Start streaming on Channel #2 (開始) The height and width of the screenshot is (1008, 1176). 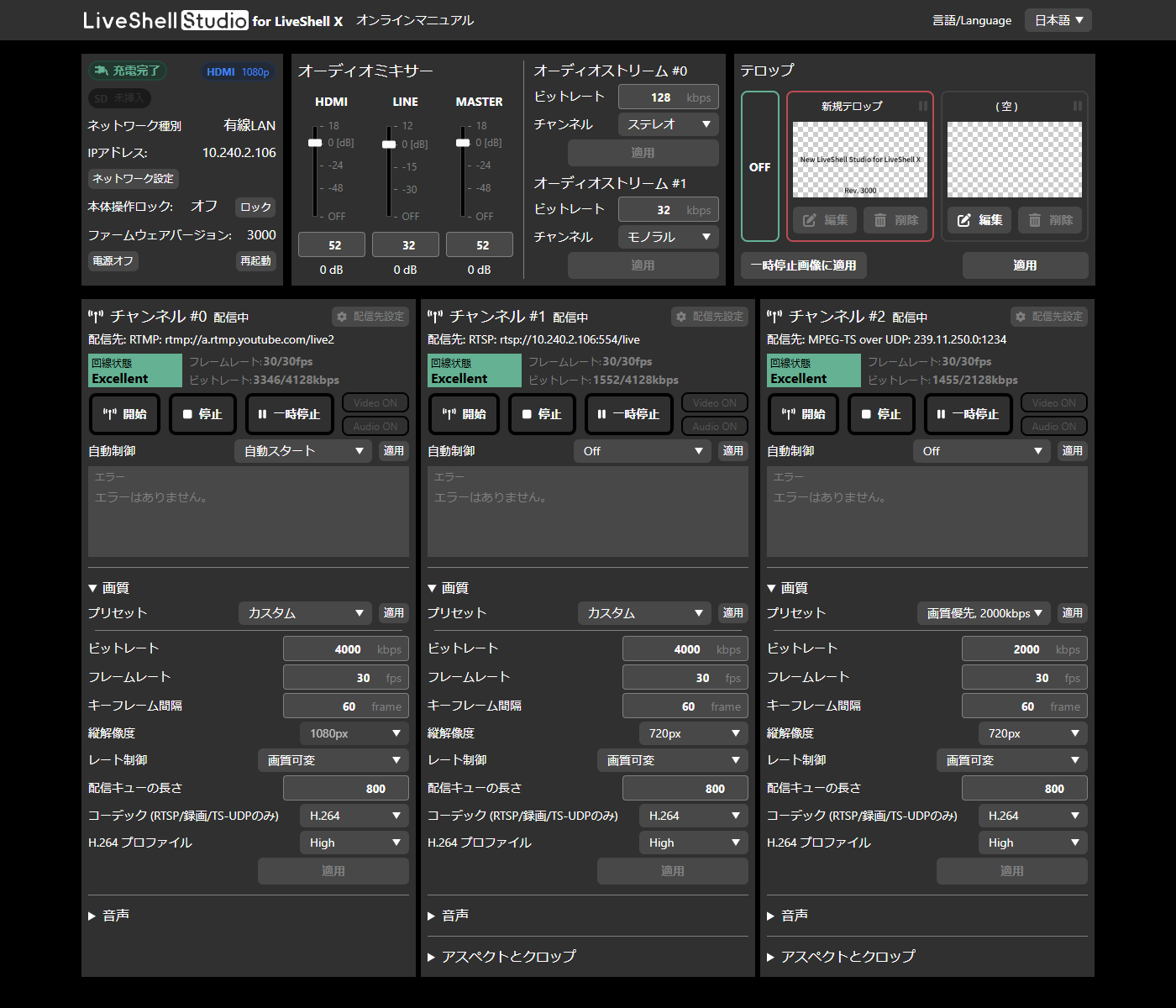(803, 414)
